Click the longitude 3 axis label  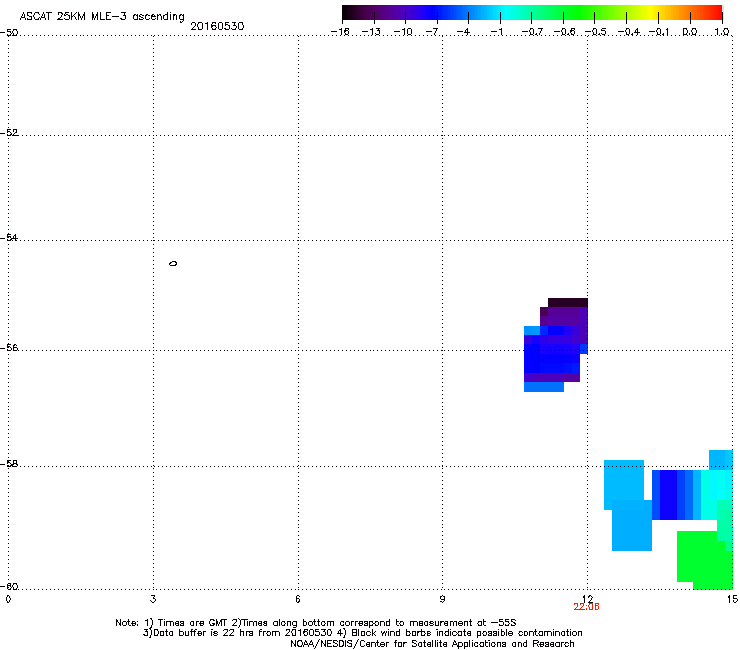click(x=153, y=599)
